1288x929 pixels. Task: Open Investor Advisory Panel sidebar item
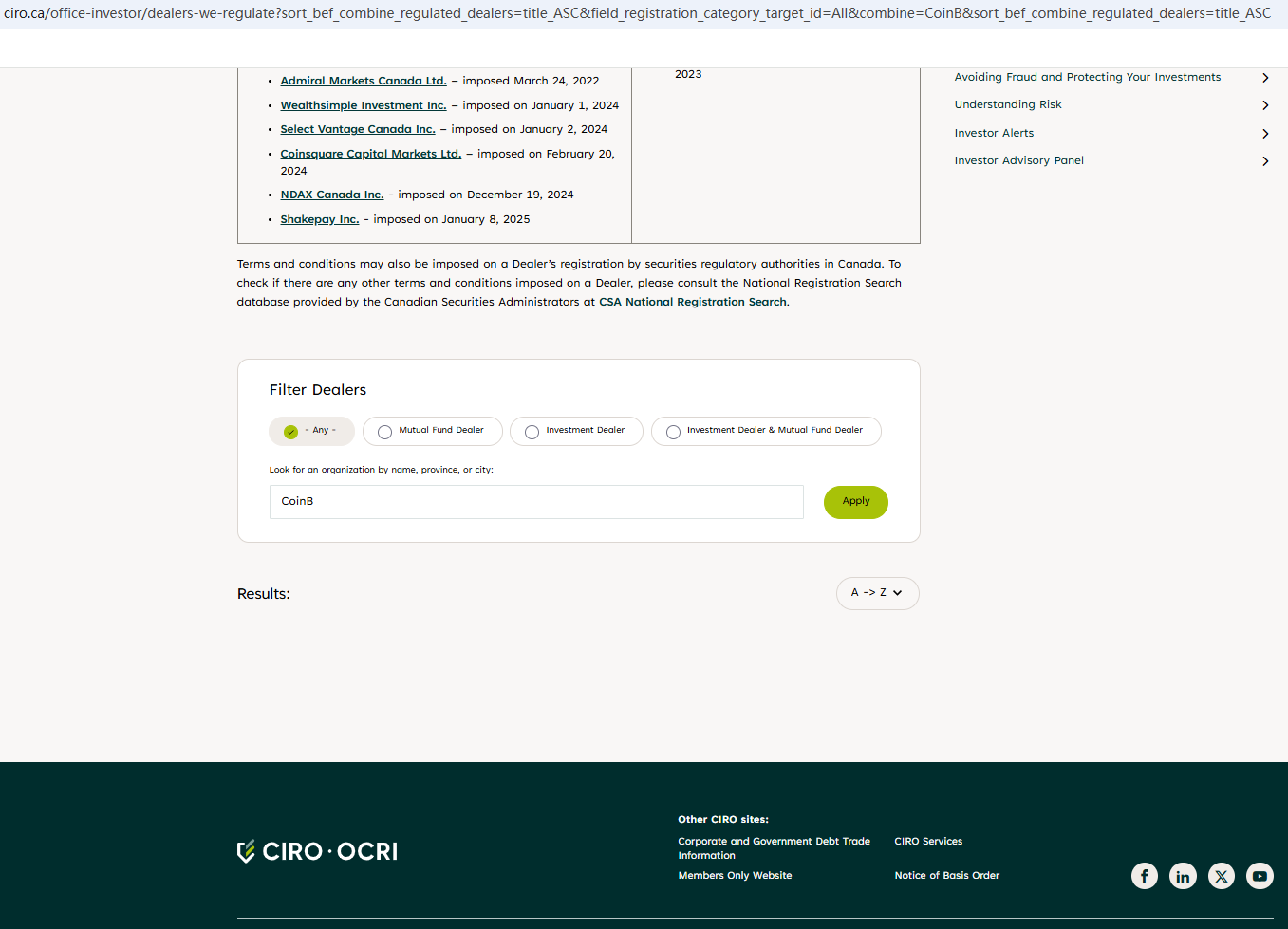[x=1018, y=161]
